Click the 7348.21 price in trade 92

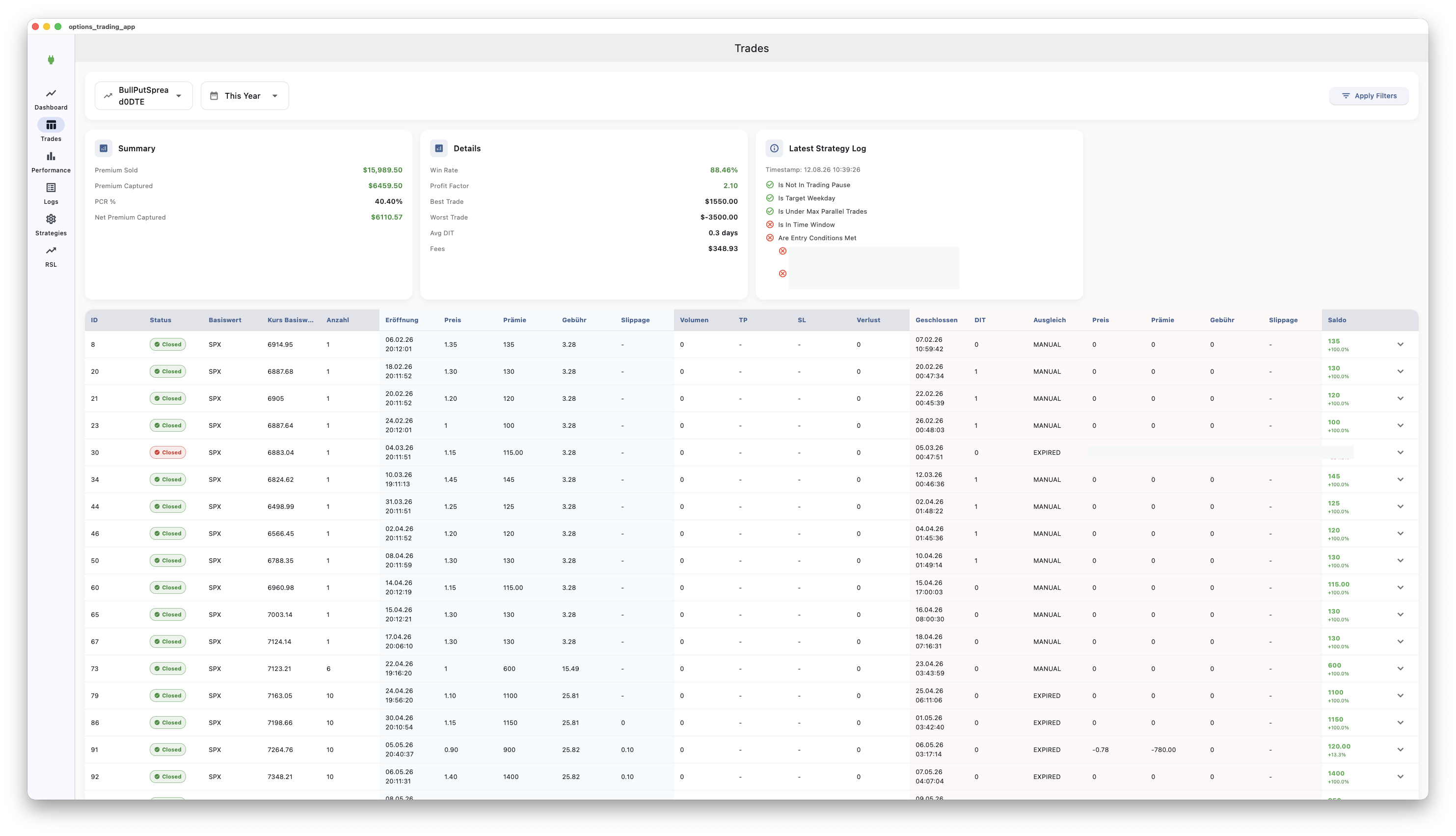click(280, 777)
